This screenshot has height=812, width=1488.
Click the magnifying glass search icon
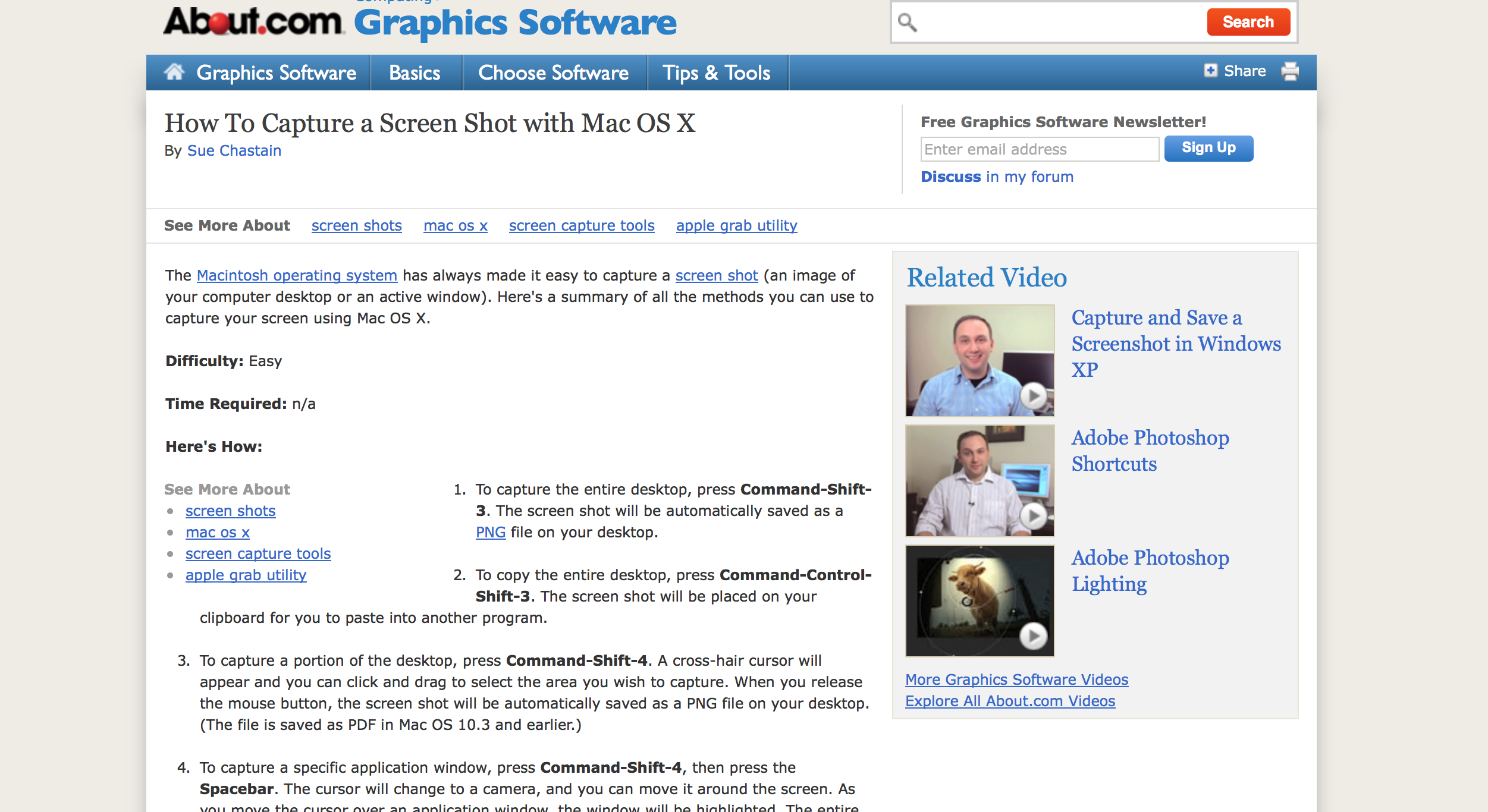908,23
